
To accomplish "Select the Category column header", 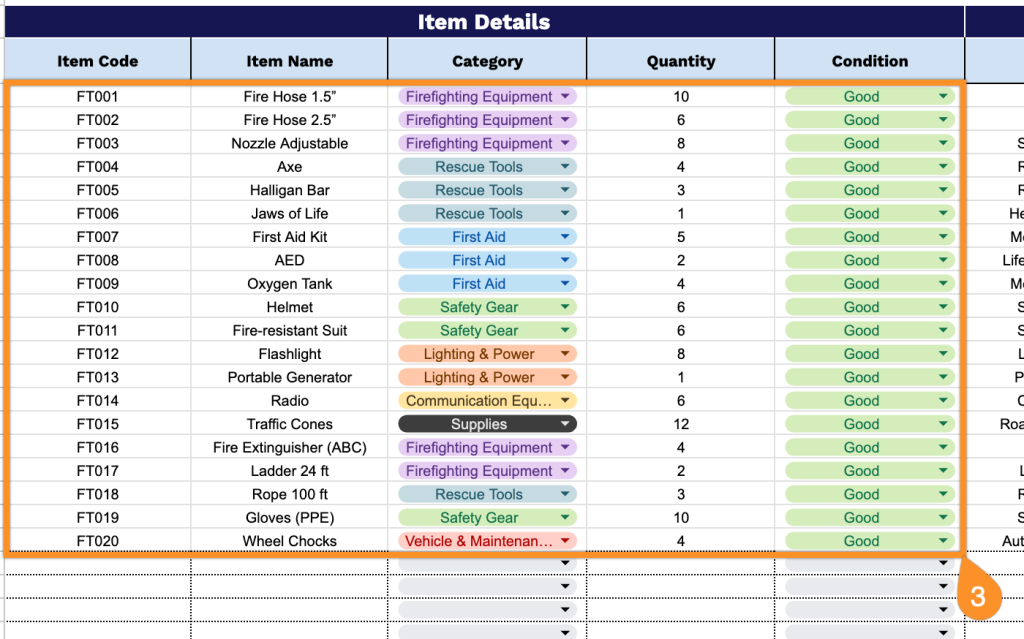I will [x=487, y=61].
